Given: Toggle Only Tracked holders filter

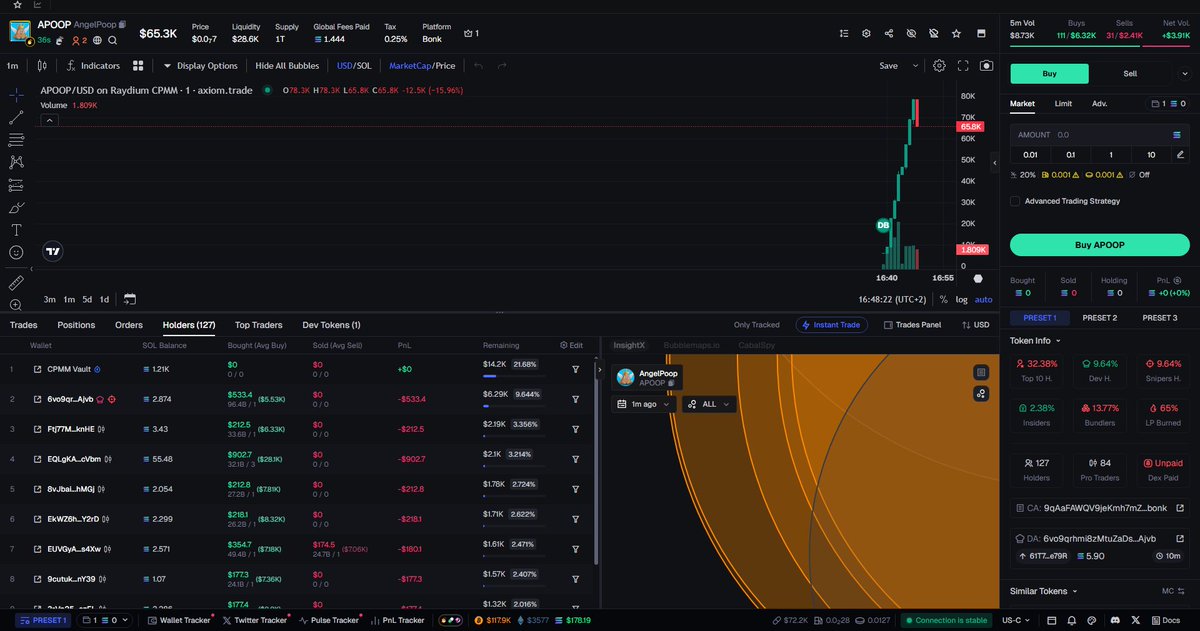Looking at the screenshot, I should point(756,325).
